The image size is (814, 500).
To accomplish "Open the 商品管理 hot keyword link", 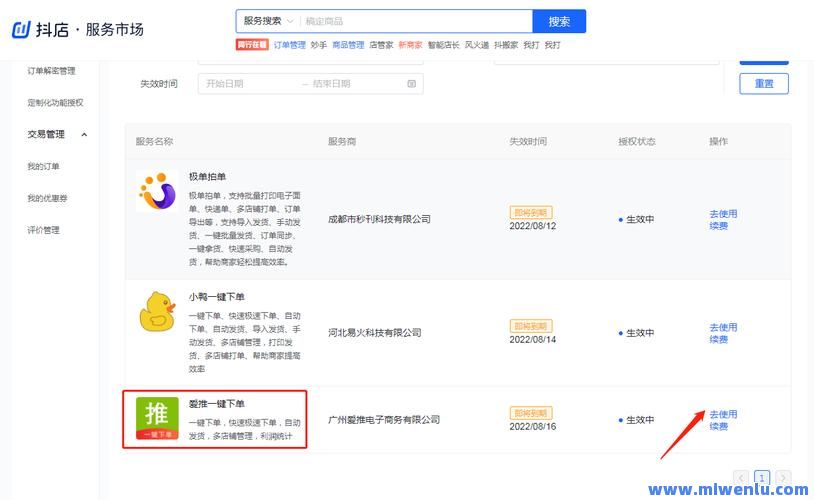I will click(x=348, y=45).
